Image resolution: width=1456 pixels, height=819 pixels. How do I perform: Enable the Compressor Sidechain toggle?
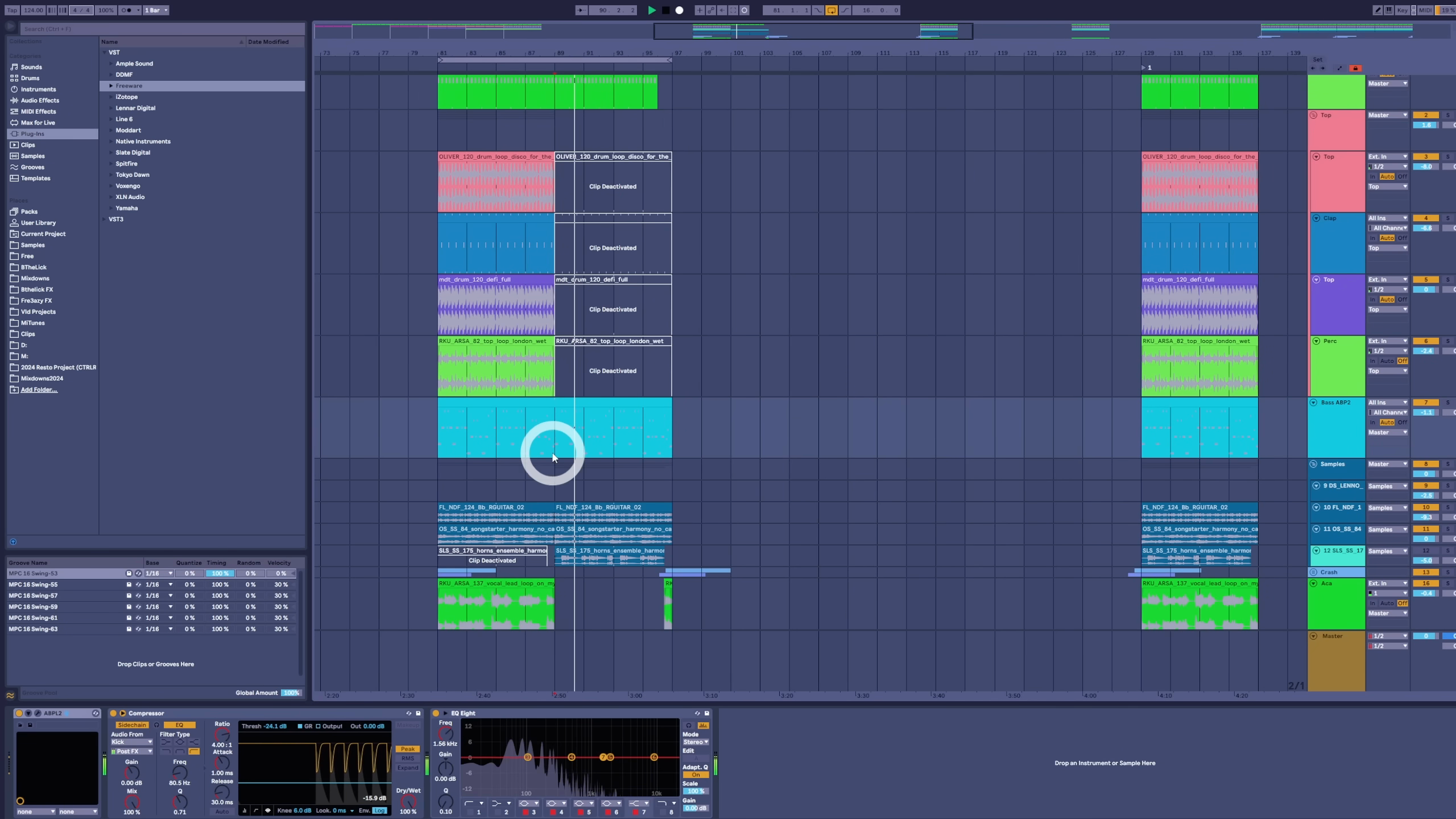[131, 725]
